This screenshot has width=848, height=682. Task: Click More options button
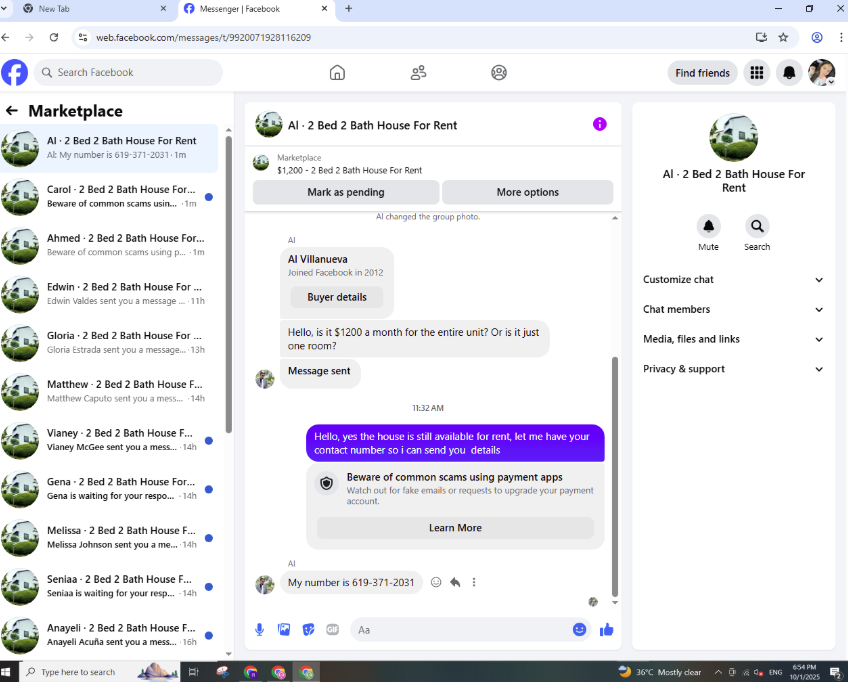click(527, 192)
